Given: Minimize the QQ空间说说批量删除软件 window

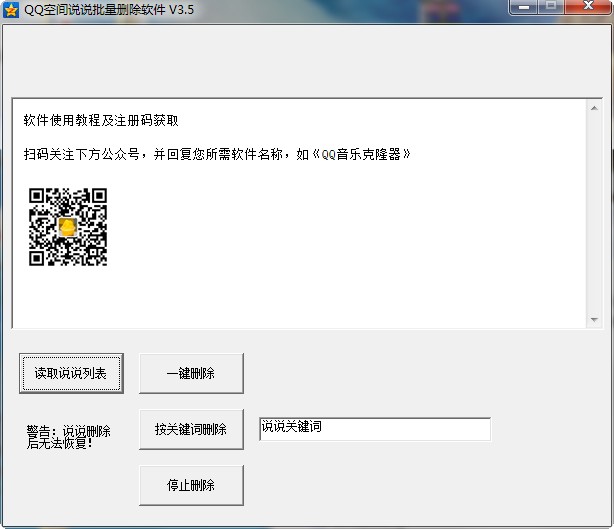Looking at the screenshot, I should (x=526, y=8).
